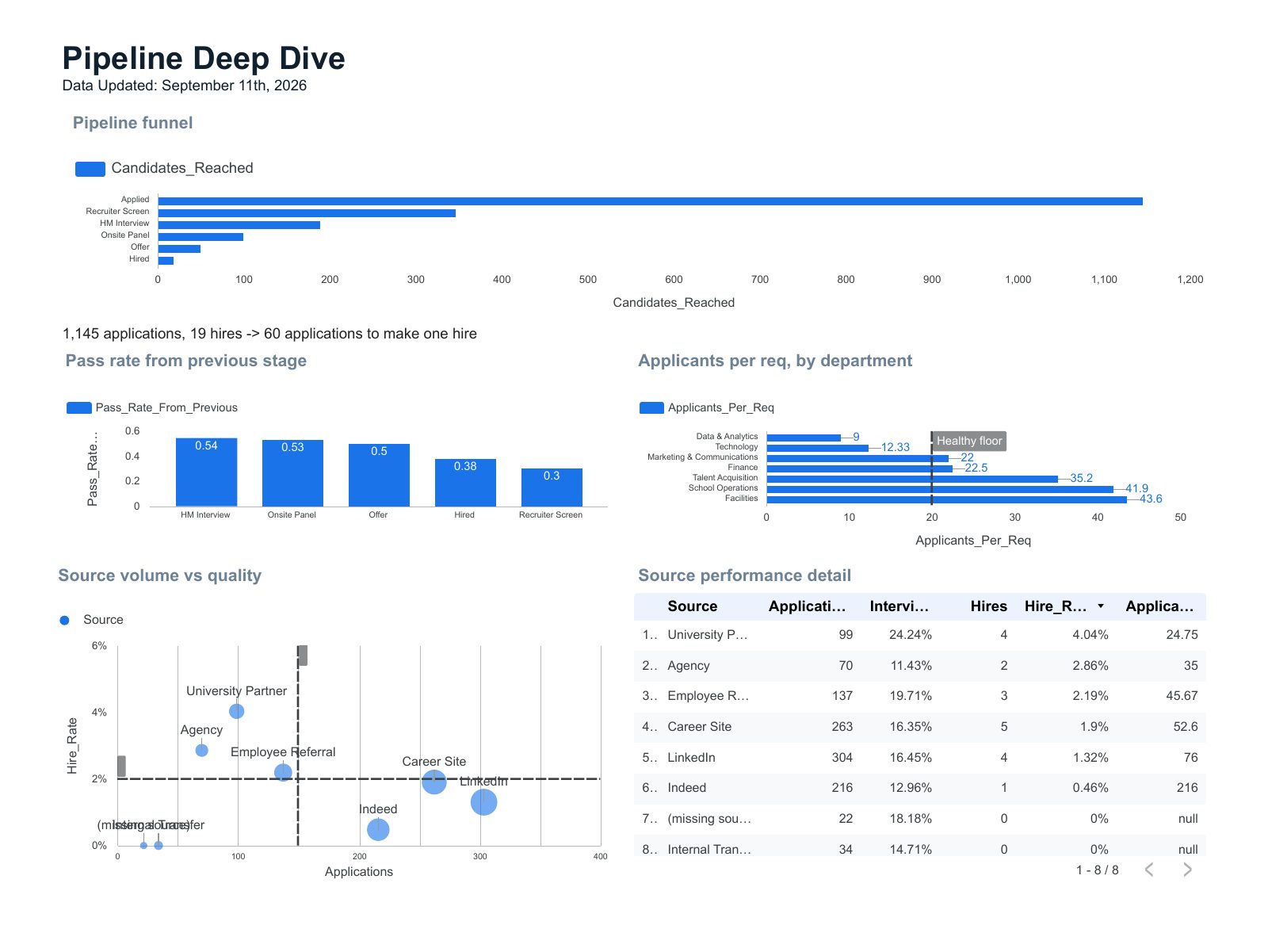The image size is (1268, 952).
Task: Click the University Partner scatter bubble
Action: 236,711
